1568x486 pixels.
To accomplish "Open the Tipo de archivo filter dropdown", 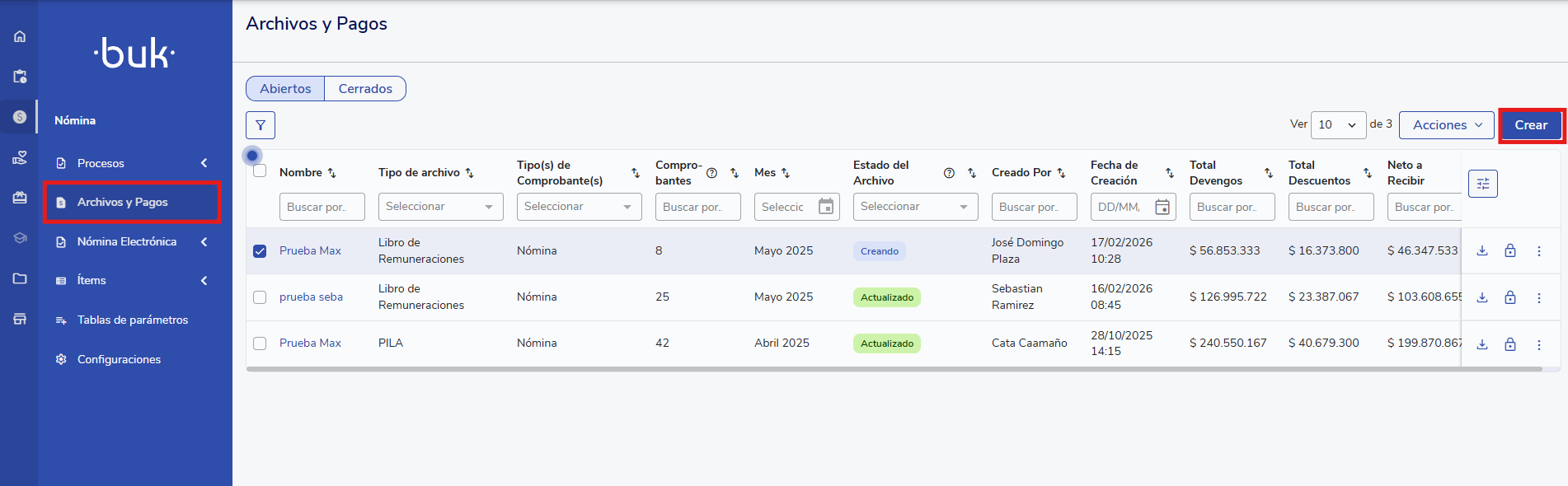I will click(440, 207).
